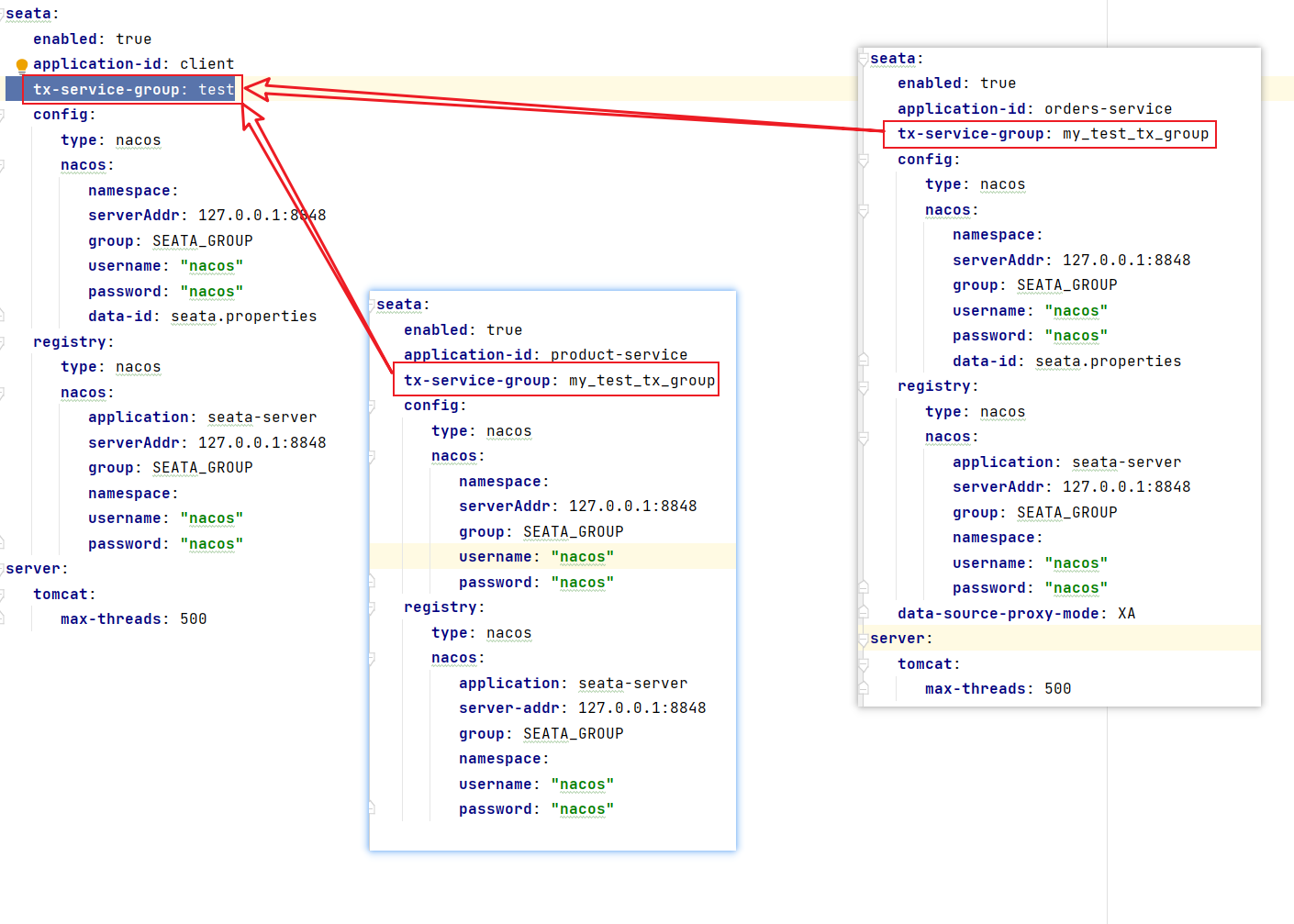Screen dimensions: 1294x924
Task: Collapse nacos under registry in product-service panel
Action: click(x=372, y=659)
